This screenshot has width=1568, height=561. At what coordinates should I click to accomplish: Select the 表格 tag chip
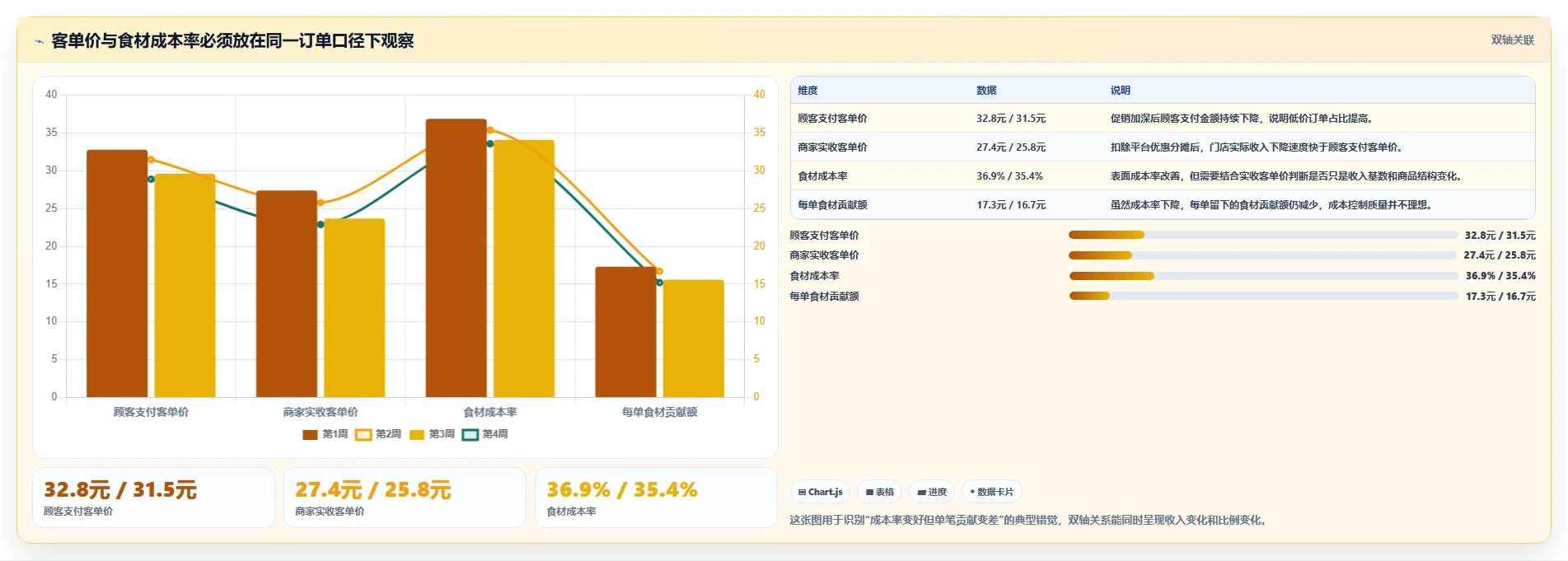click(x=880, y=492)
